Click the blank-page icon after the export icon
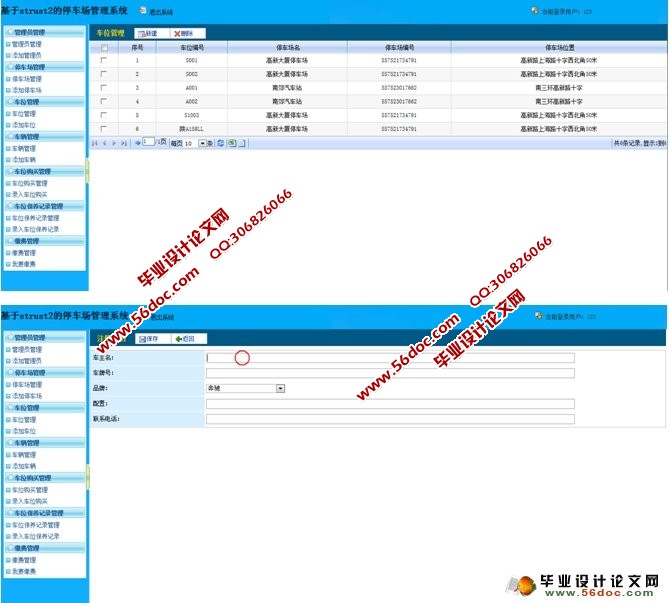Viewport: 669px width, 603px height. [242, 143]
